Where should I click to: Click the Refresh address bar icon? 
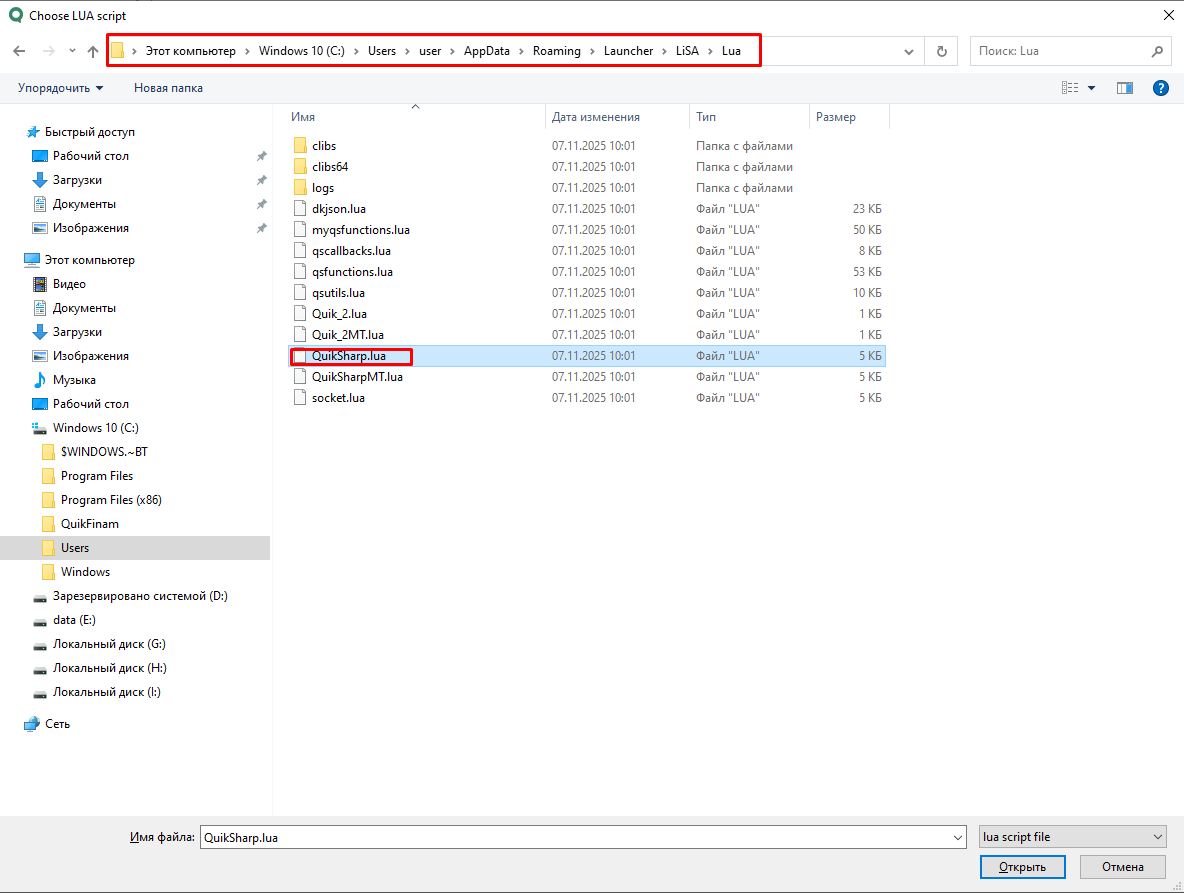941,51
